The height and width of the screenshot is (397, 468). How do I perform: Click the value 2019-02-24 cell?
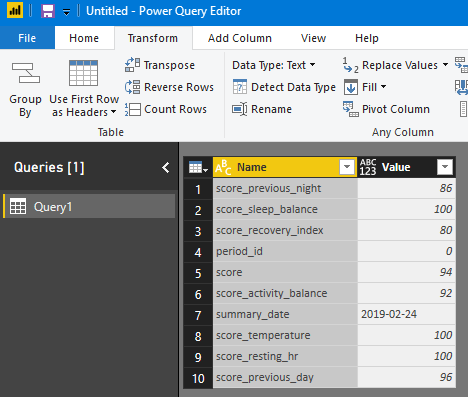tap(406, 314)
